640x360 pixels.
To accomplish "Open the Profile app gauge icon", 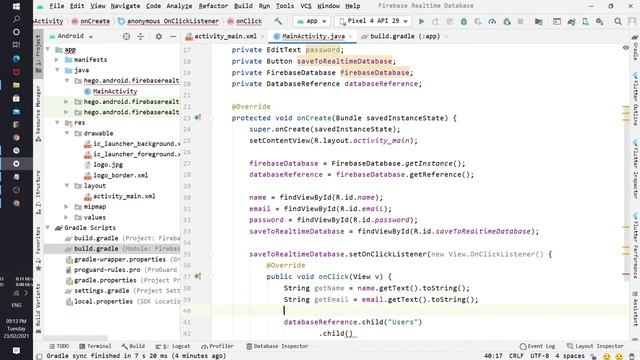I will click(x=492, y=21).
